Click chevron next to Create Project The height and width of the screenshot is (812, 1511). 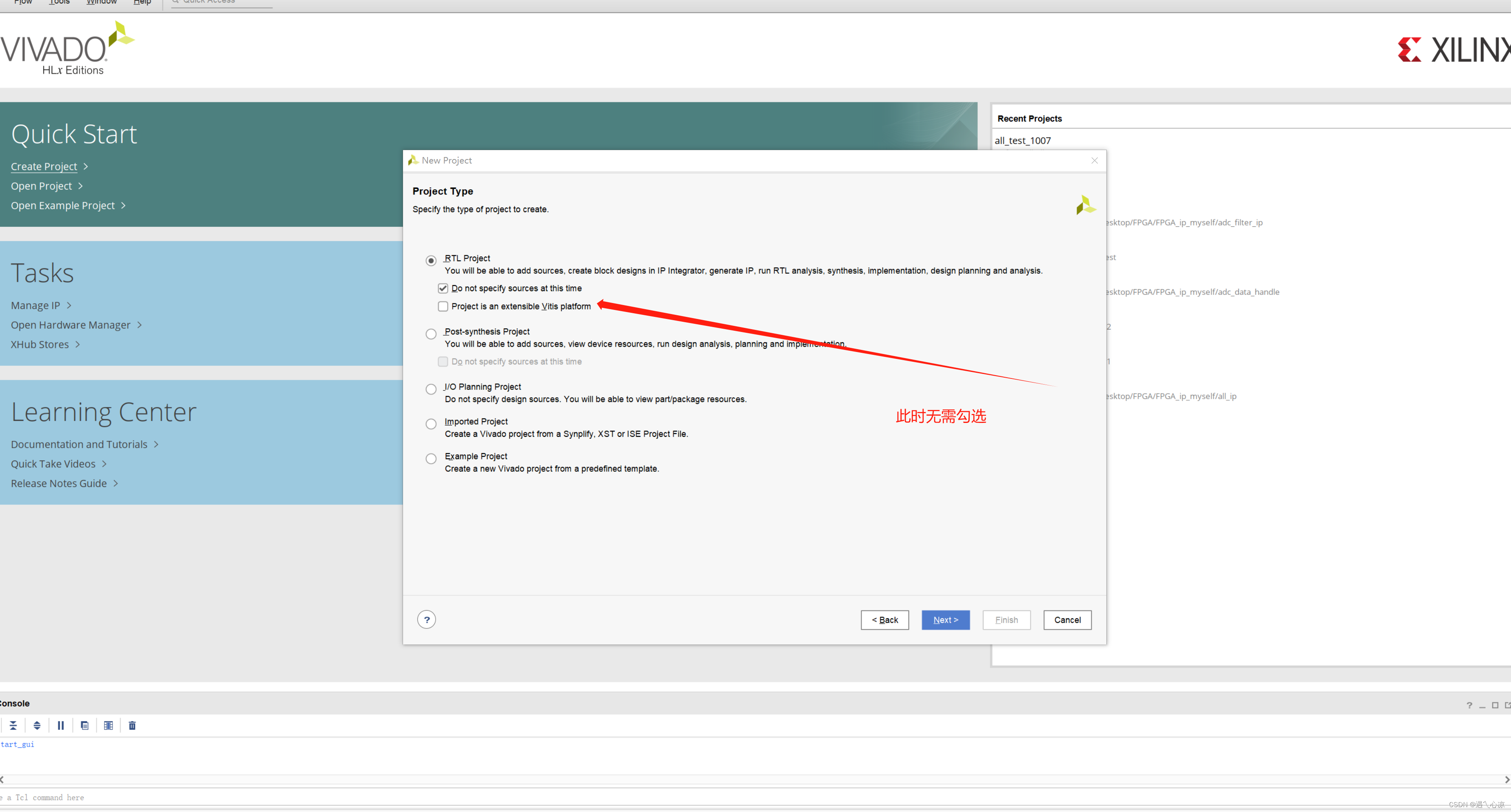(x=86, y=166)
